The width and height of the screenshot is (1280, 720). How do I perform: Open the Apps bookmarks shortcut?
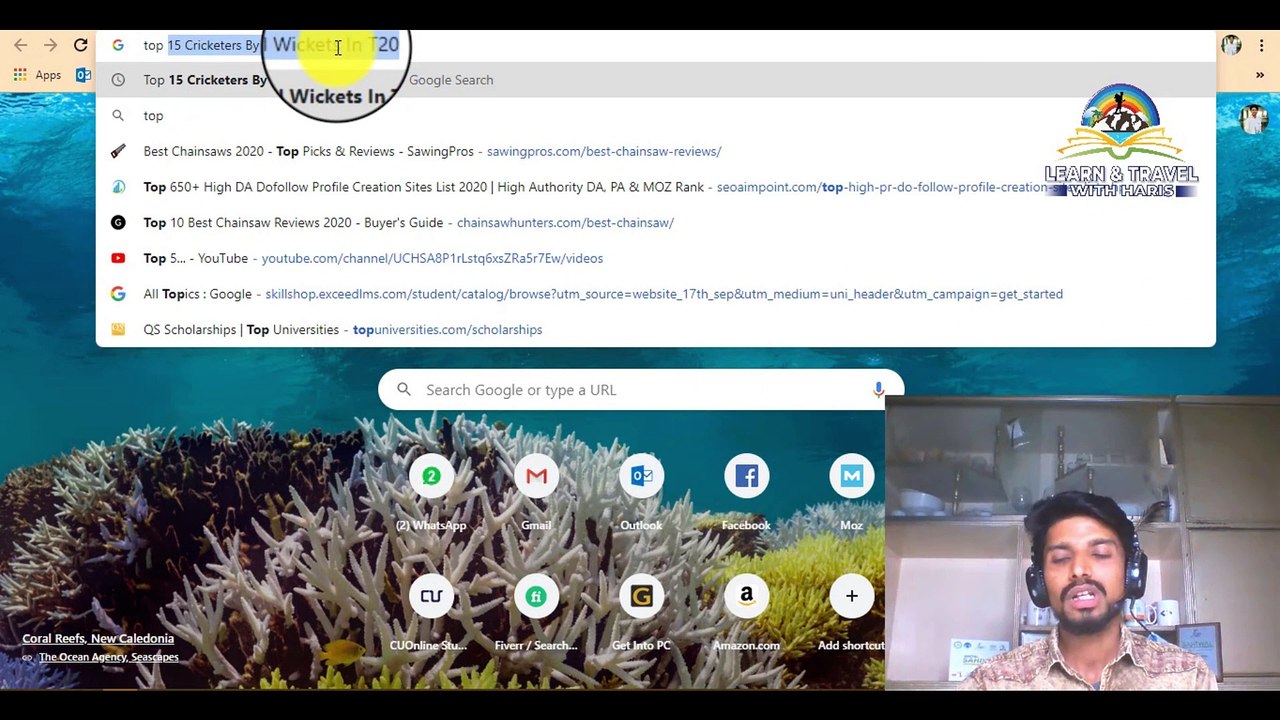(x=38, y=75)
